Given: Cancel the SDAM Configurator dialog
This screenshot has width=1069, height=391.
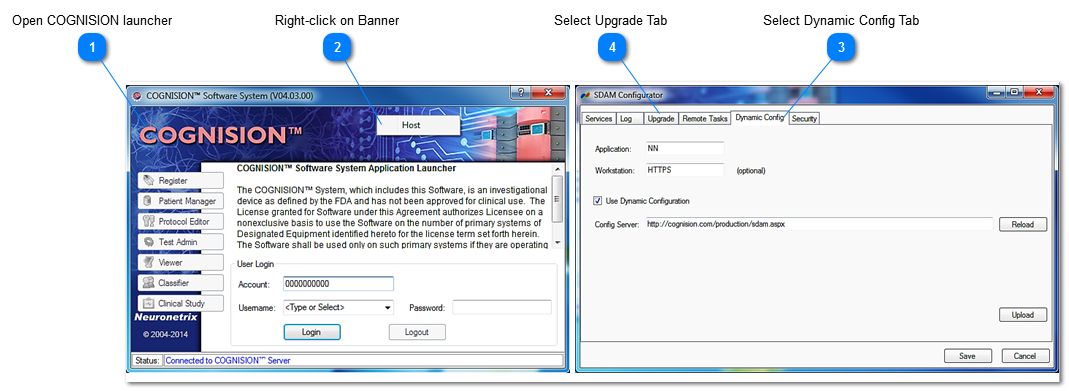Looking at the screenshot, I should point(1025,356).
